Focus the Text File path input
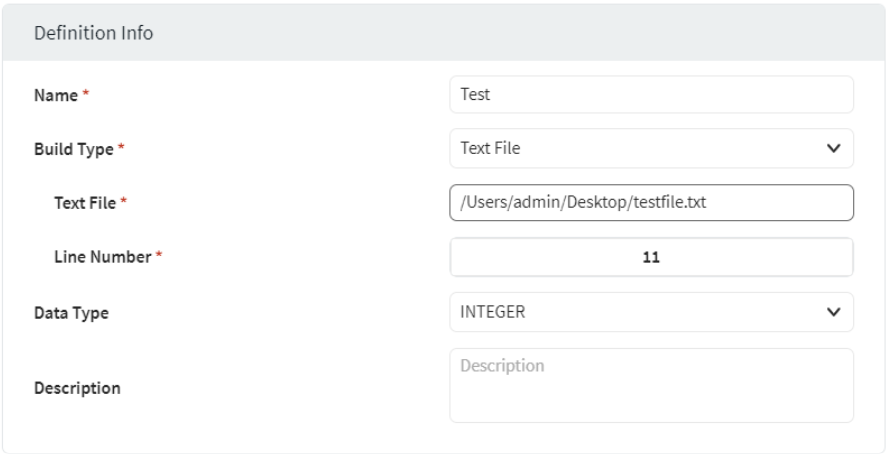This screenshot has height=454, width=888. pos(651,203)
